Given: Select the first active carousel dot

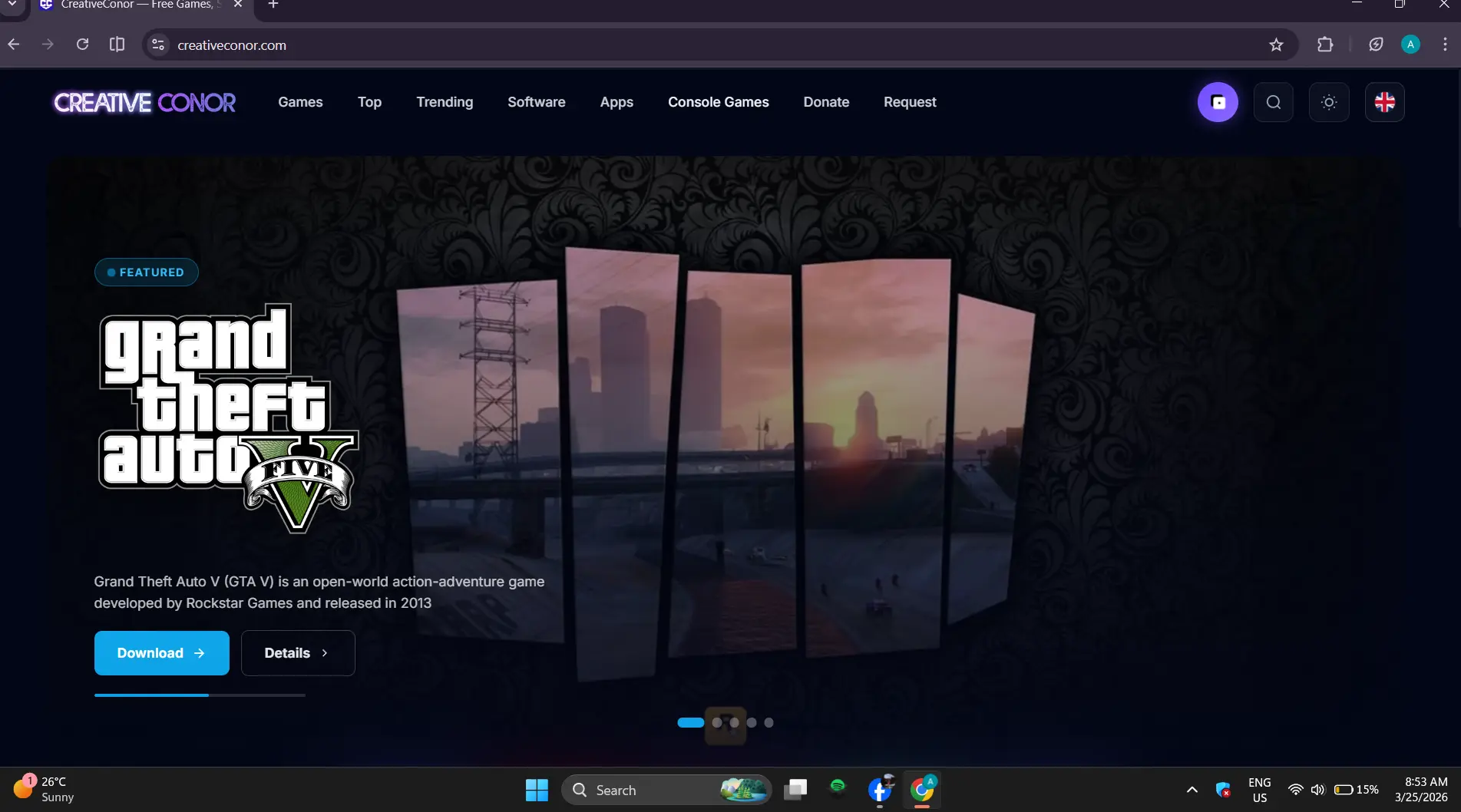Looking at the screenshot, I should [690, 722].
